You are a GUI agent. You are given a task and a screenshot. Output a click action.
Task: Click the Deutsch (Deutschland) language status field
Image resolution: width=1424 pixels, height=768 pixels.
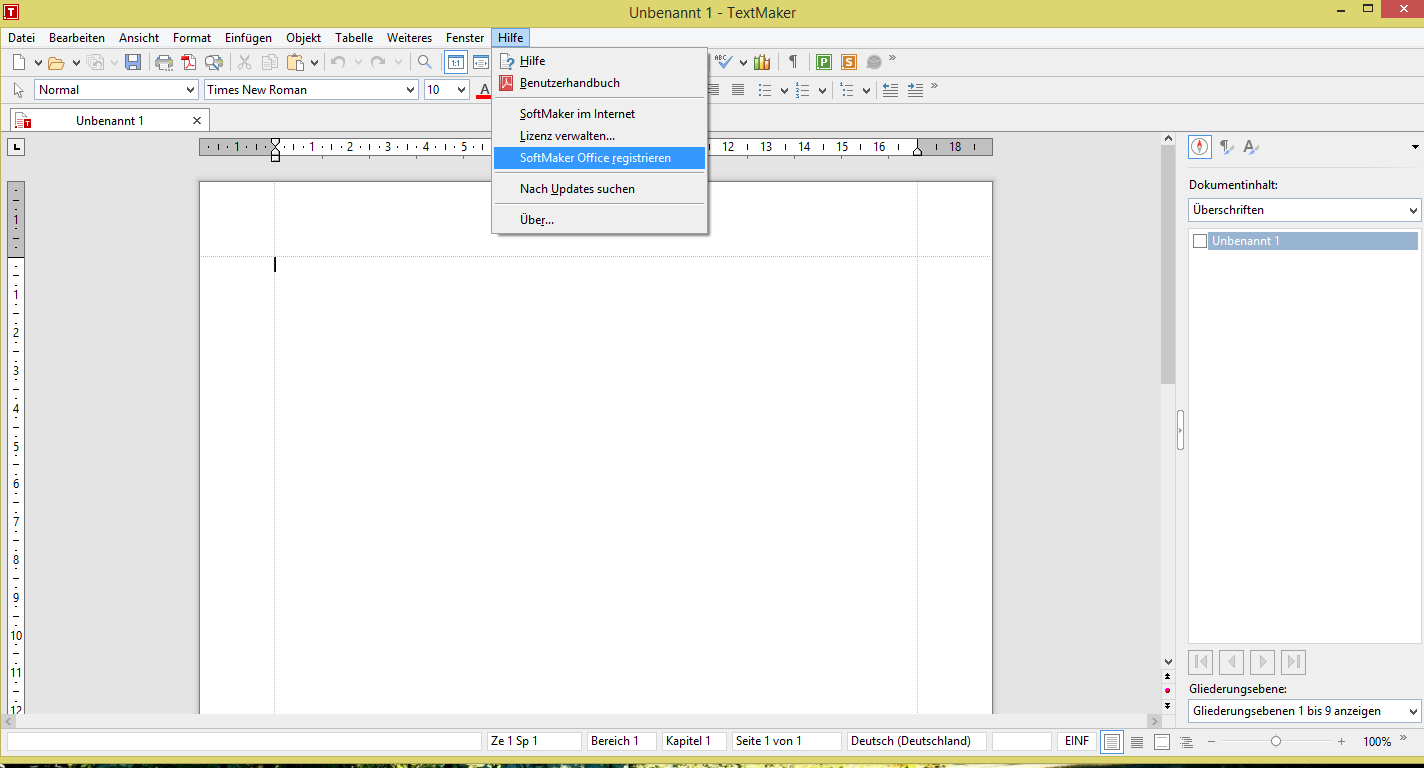(x=916, y=741)
